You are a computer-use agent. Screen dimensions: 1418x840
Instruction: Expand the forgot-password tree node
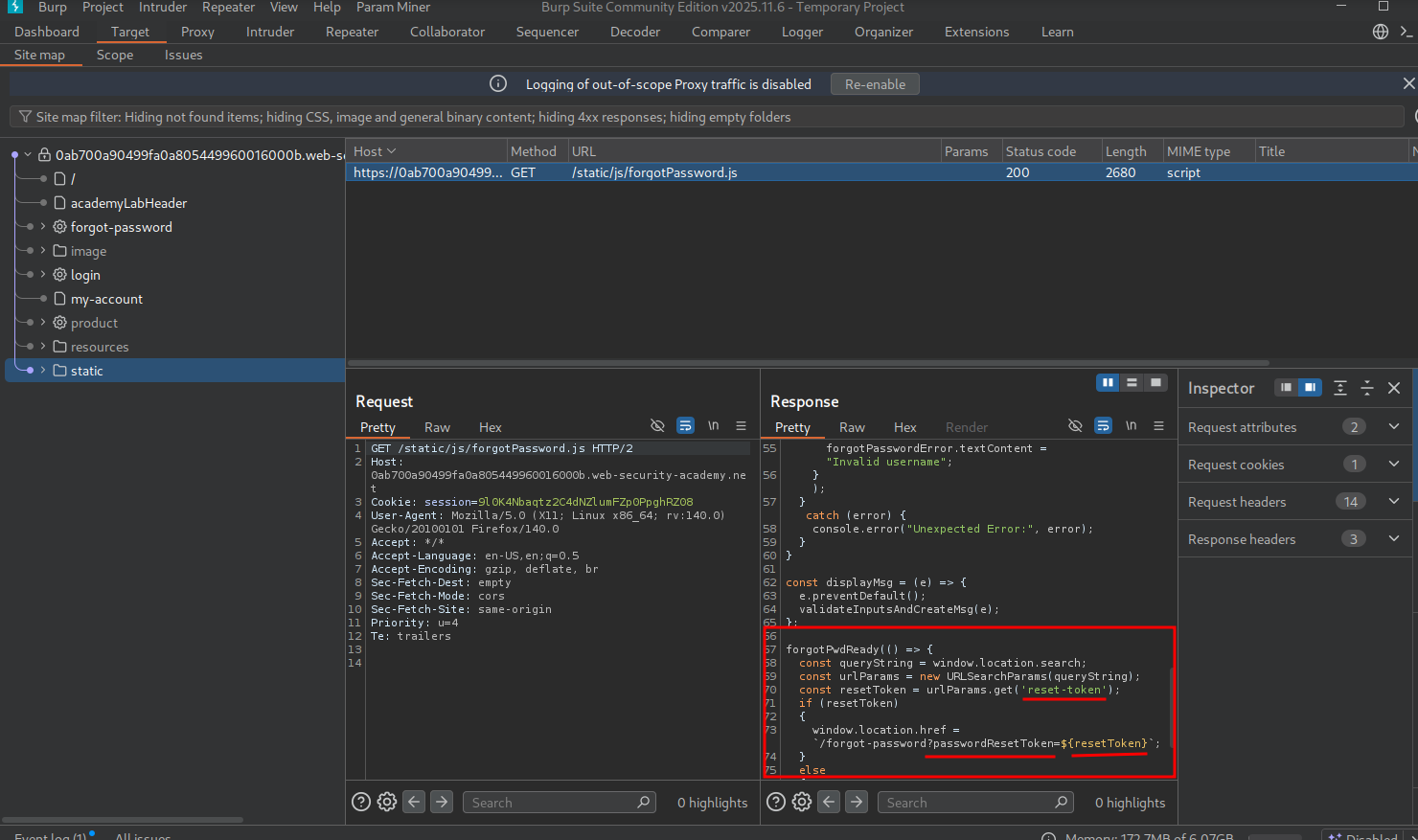(x=43, y=226)
